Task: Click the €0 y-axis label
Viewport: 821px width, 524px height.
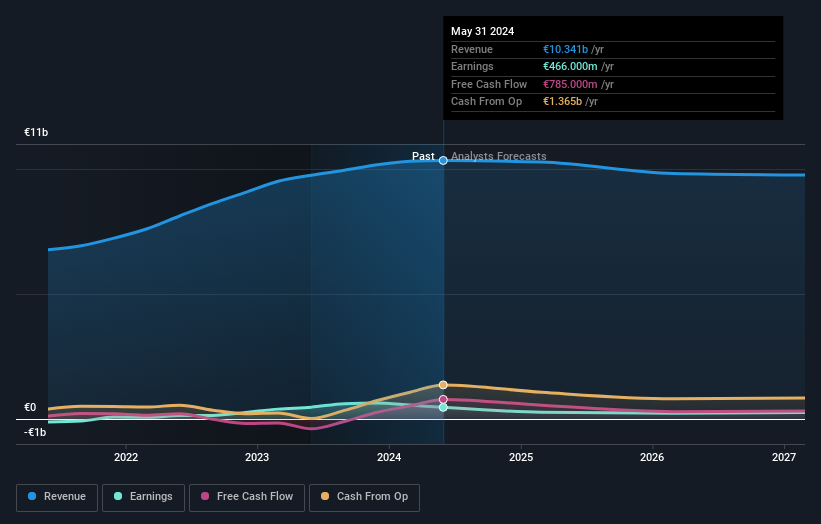Action: coord(30,407)
